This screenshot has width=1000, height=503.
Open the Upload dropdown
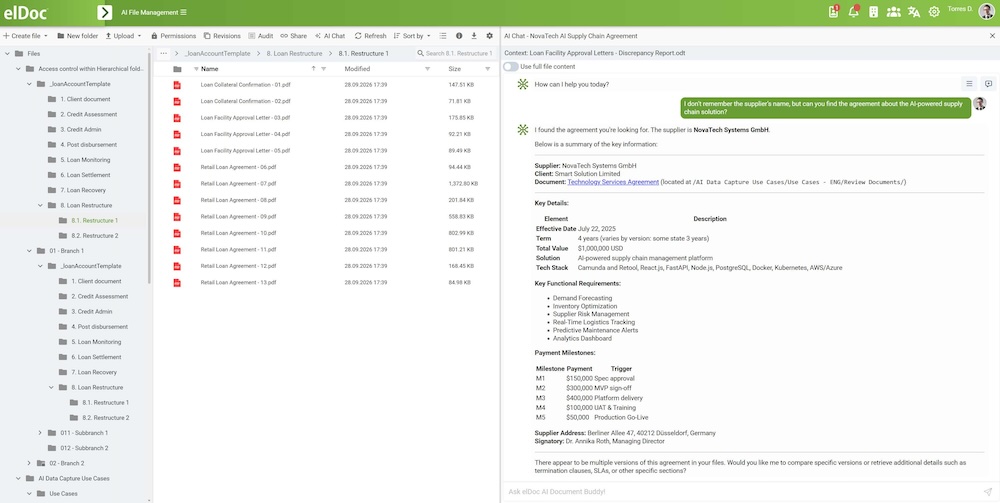point(123,36)
